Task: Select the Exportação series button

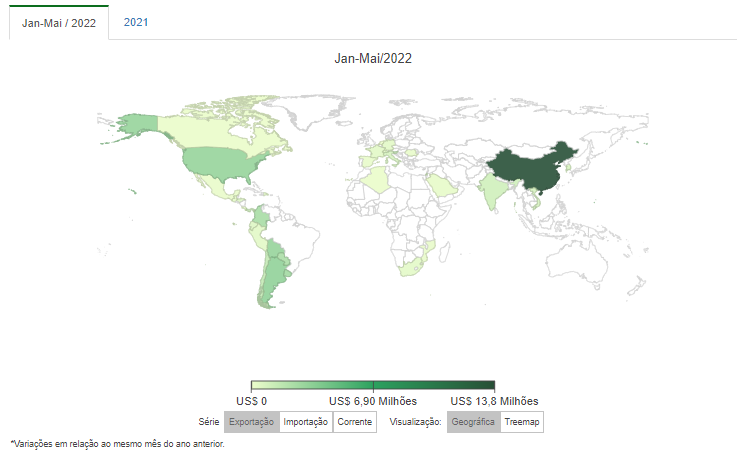Action: coord(251,422)
